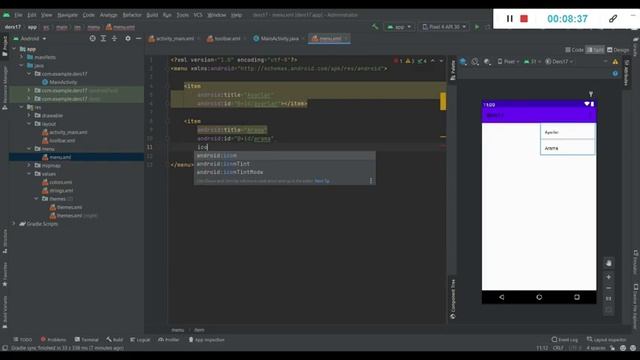Click Next Tip link in completion popup
Viewport: 640px width, 360px height.
click(x=322, y=181)
